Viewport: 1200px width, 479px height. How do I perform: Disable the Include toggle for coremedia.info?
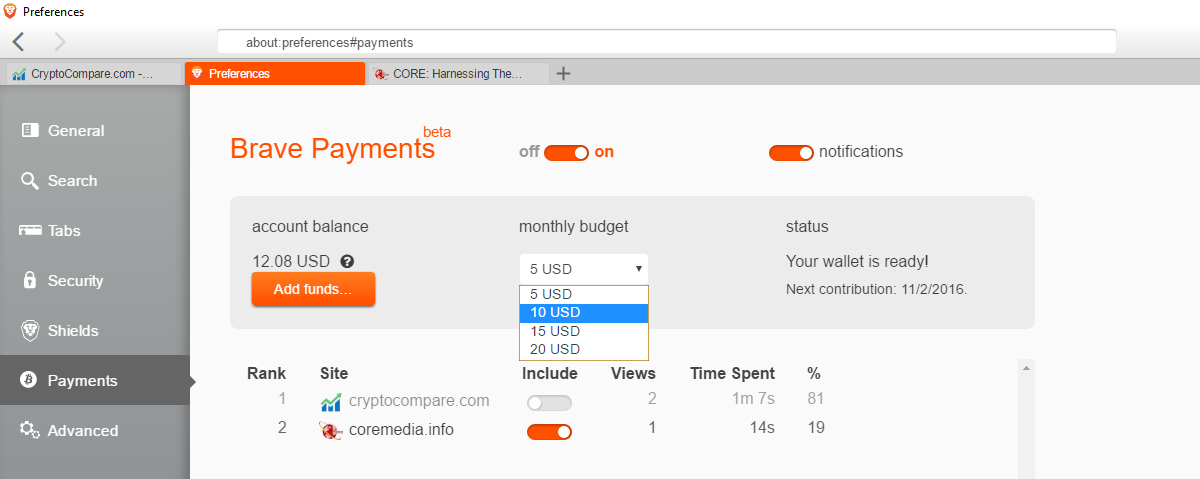[x=549, y=432]
